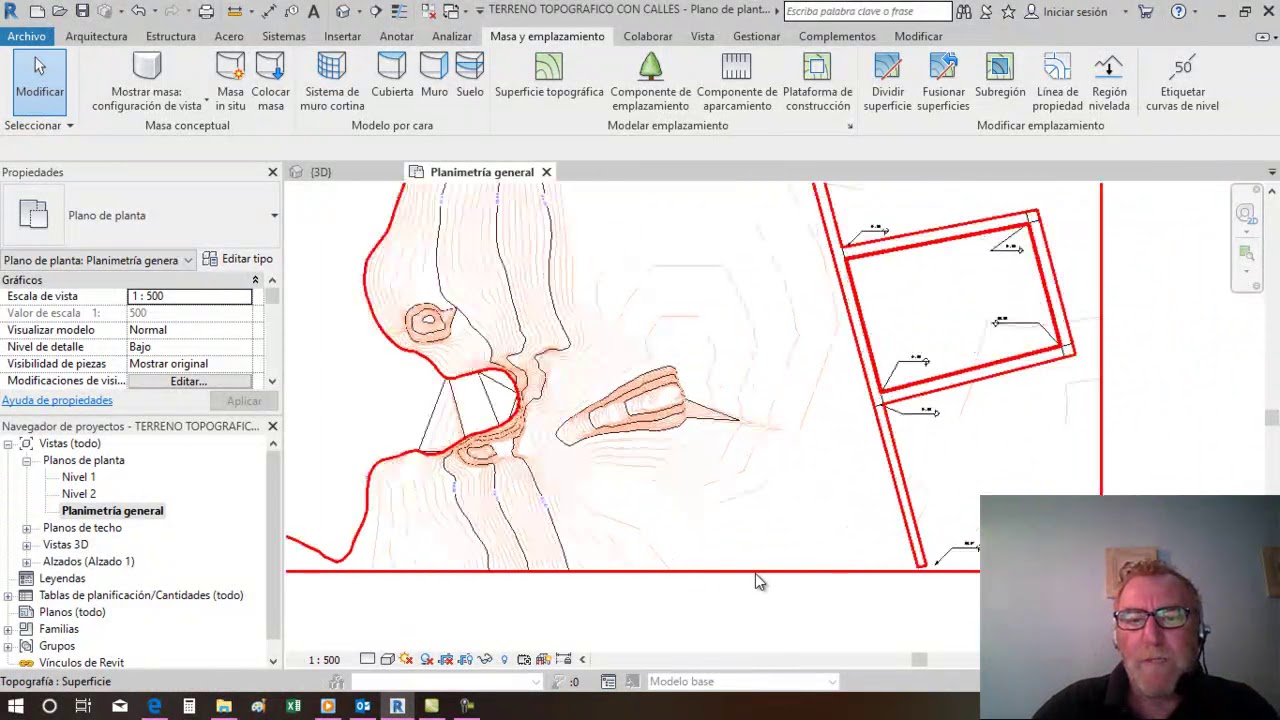
Task: Click Dividir superficie tool
Action: point(887,80)
